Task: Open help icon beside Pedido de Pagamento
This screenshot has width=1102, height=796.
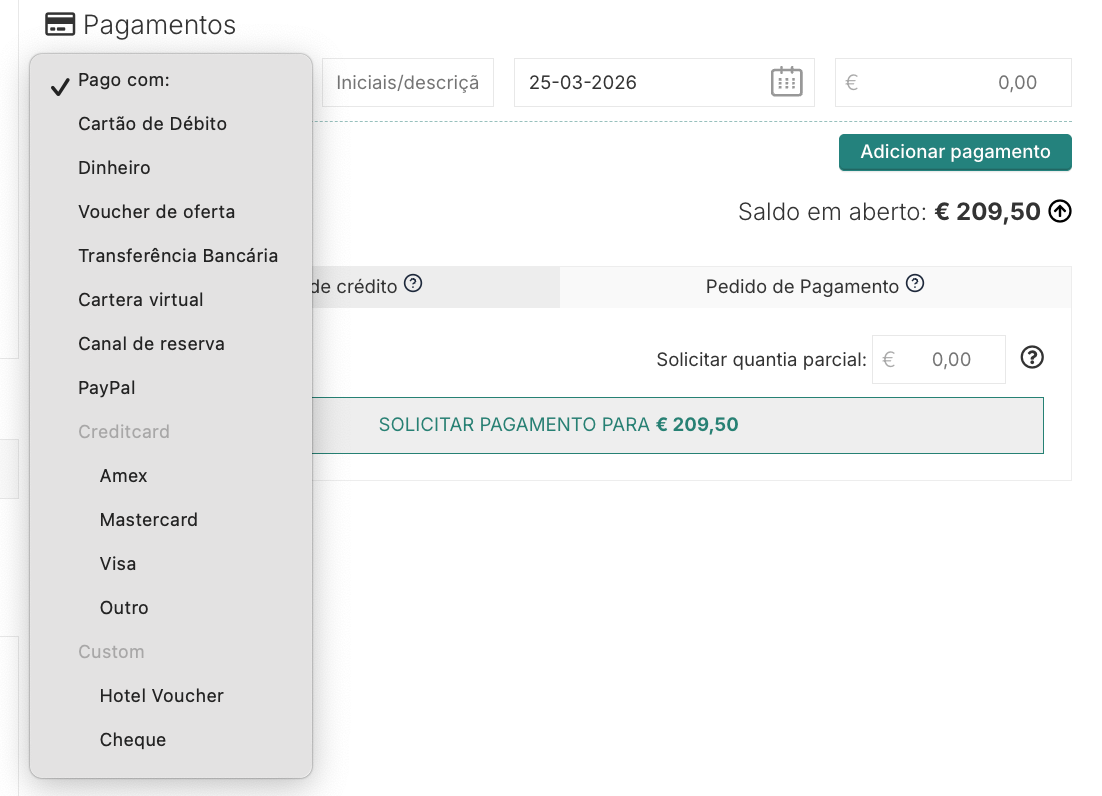Action: point(914,283)
